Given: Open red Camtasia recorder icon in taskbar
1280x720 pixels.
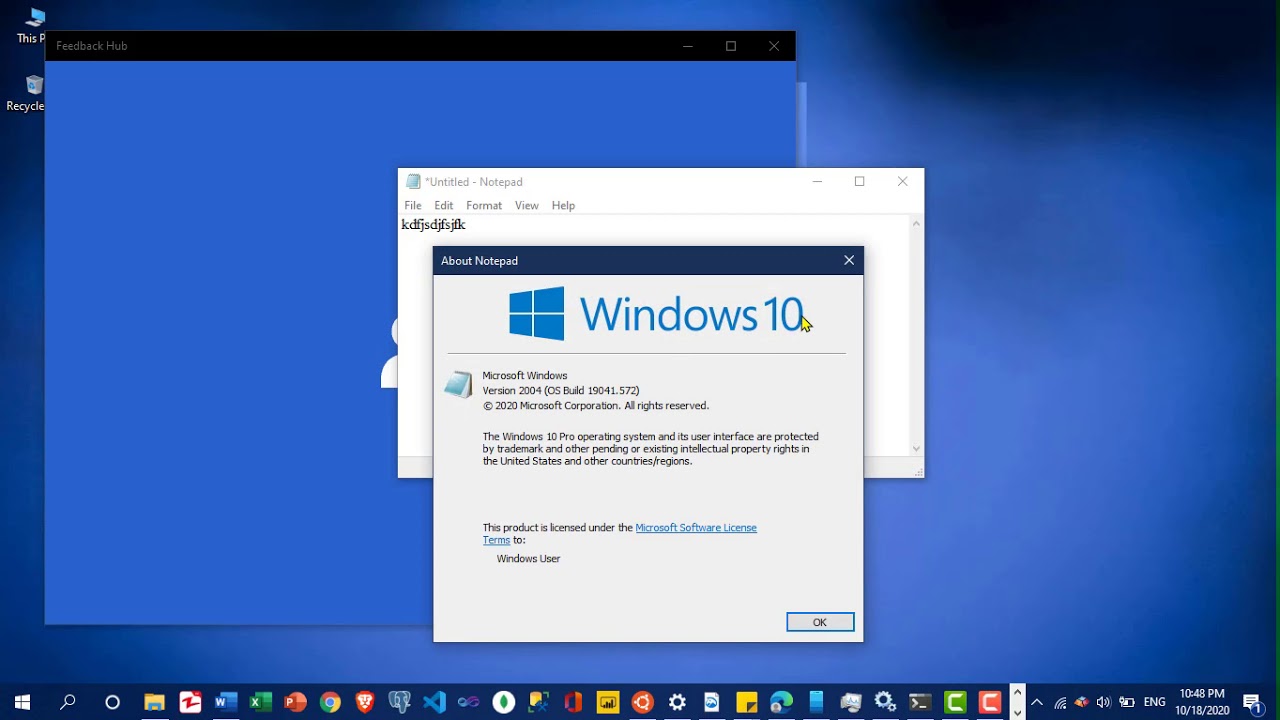Looking at the screenshot, I should (x=989, y=702).
